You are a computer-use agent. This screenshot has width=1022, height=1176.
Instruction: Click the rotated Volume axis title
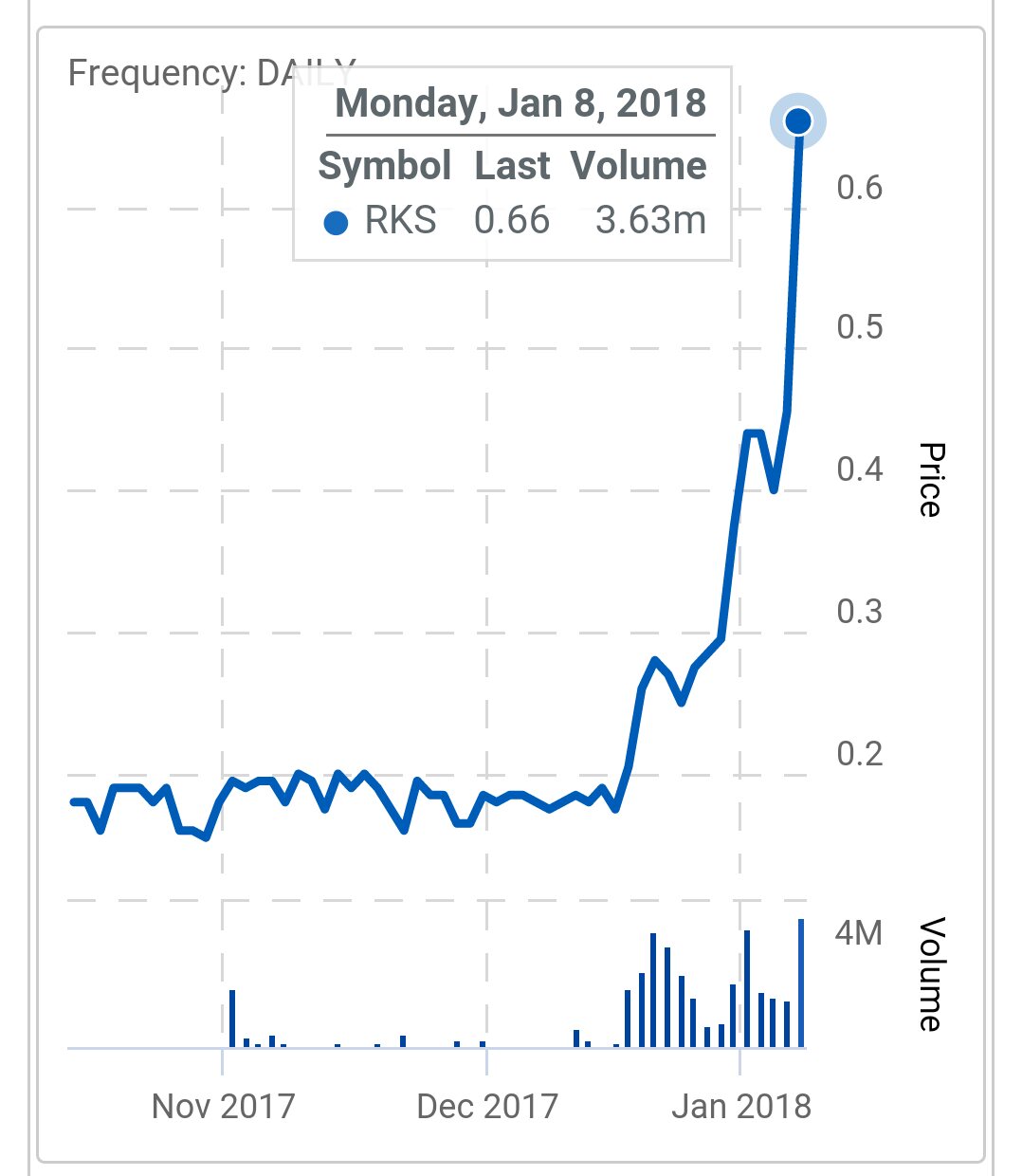pos(931,974)
